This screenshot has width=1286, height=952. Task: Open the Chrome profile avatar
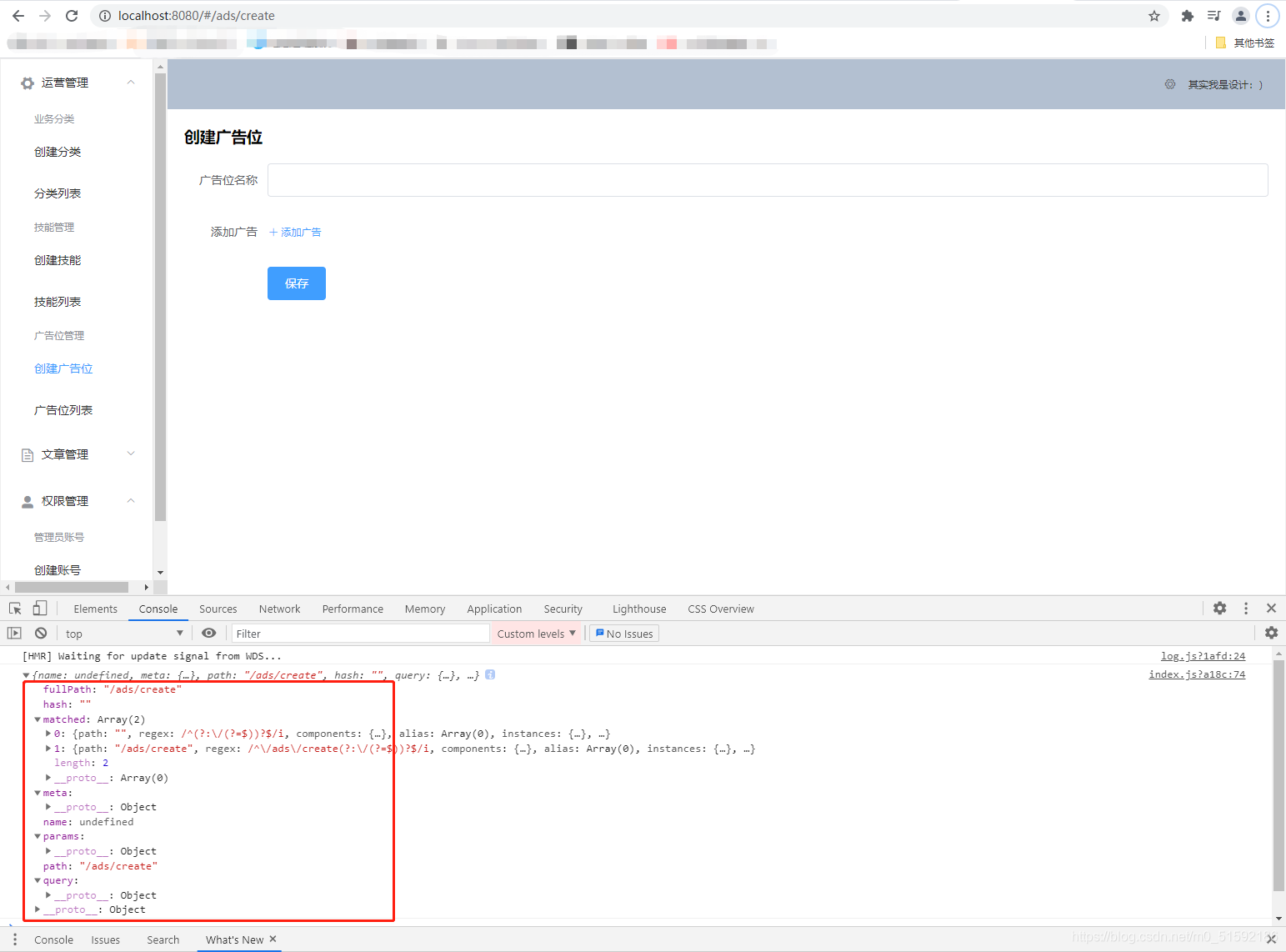(1241, 16)
